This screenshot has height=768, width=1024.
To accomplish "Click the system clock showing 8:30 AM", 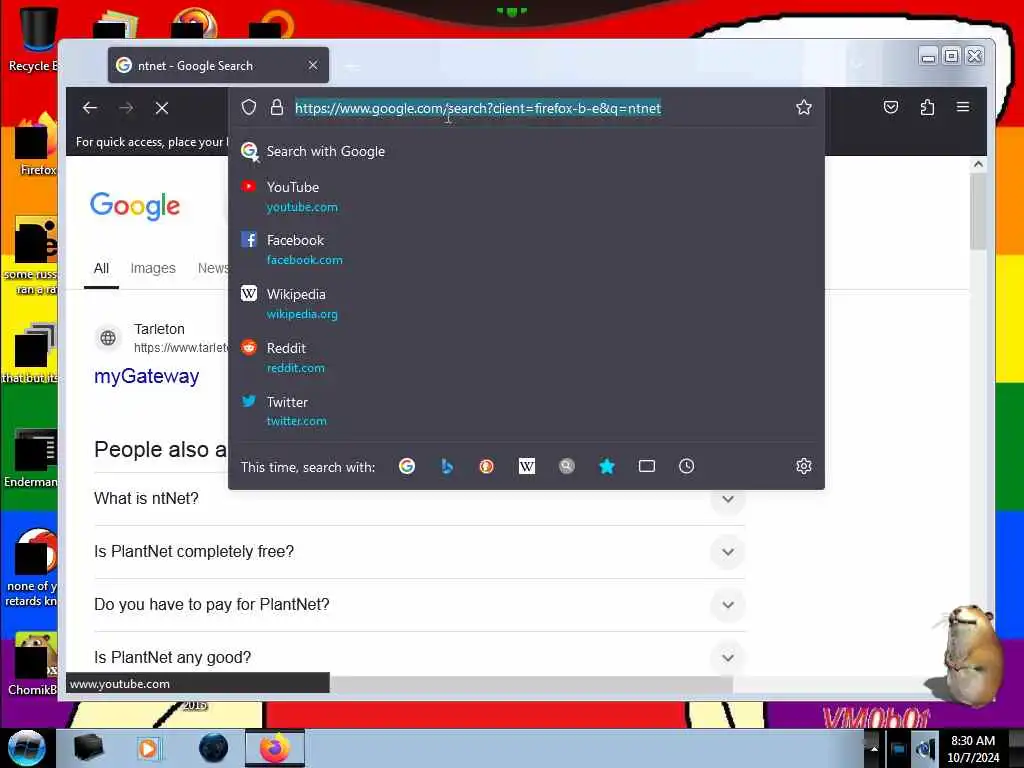I will 972,748.
